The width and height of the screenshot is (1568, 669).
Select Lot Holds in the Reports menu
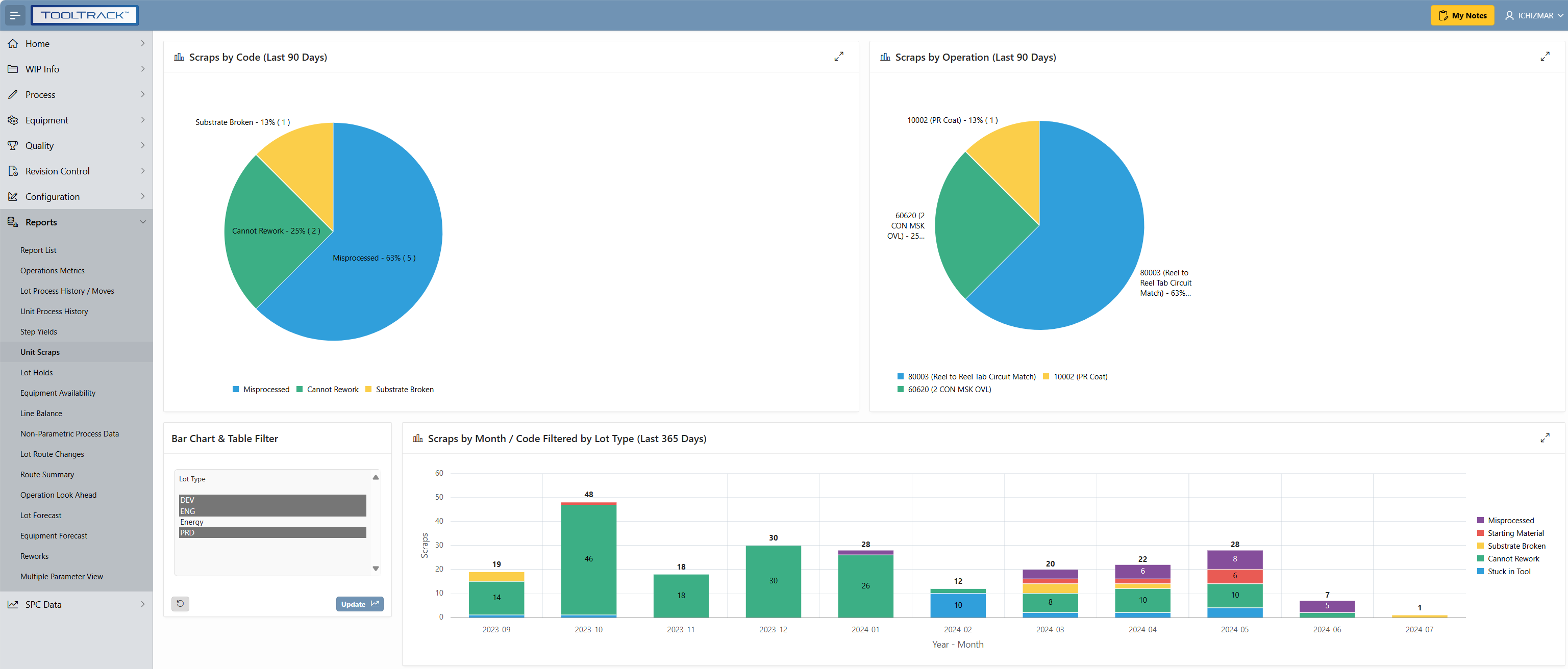(36, 372)
